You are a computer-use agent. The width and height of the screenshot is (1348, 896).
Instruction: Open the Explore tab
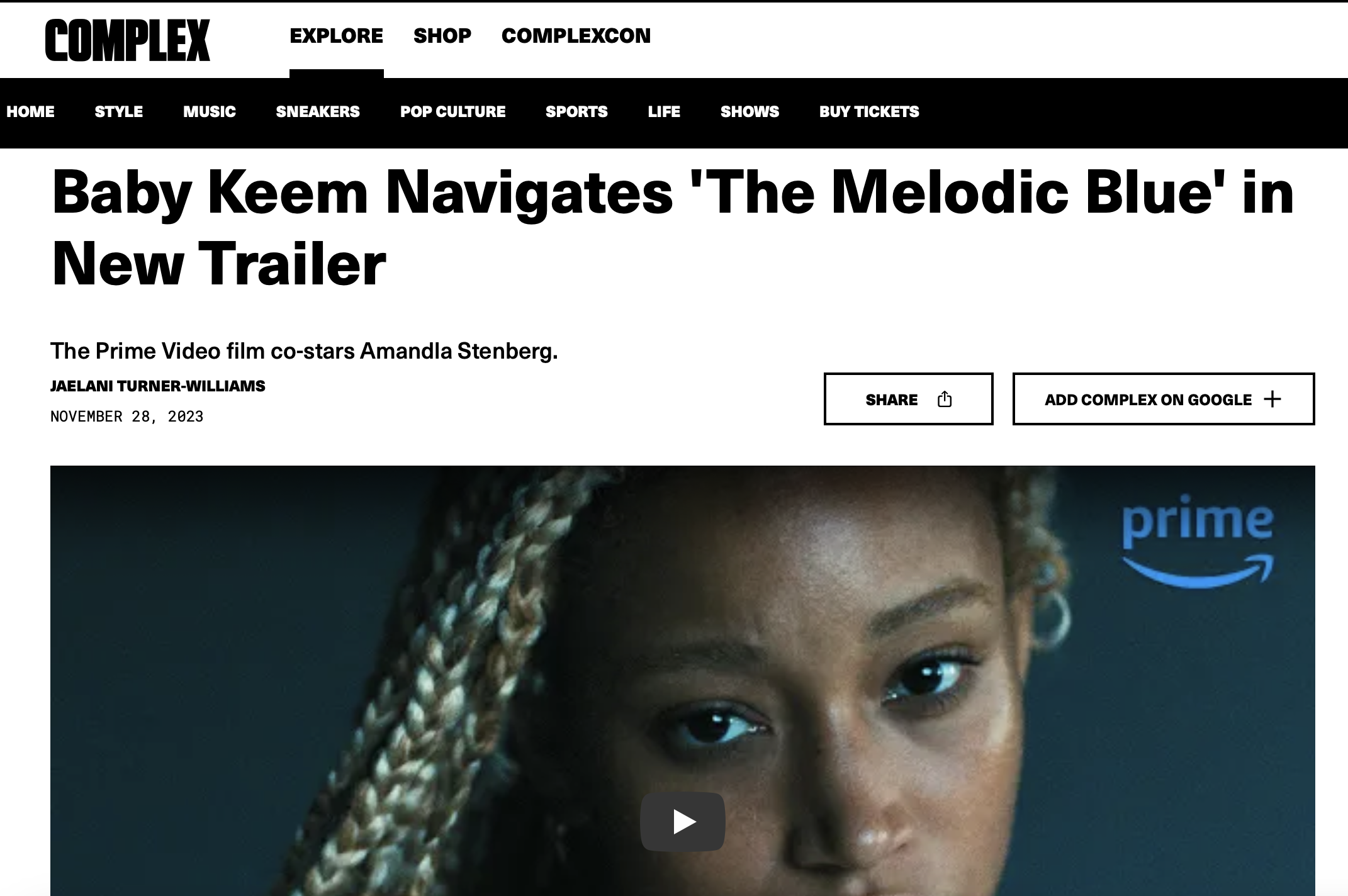click(336, 36)
